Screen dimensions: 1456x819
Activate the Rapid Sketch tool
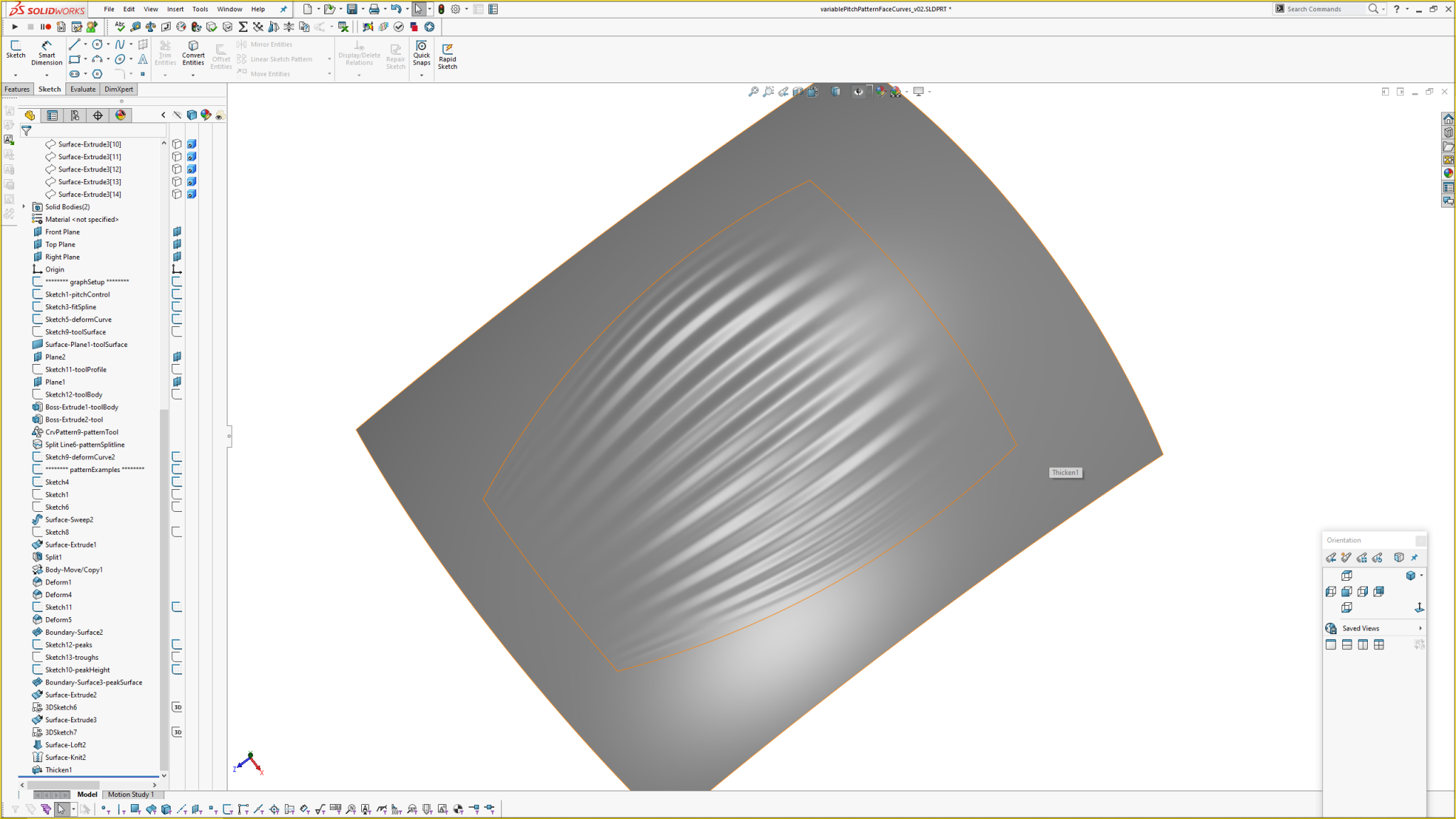(447, 56)
